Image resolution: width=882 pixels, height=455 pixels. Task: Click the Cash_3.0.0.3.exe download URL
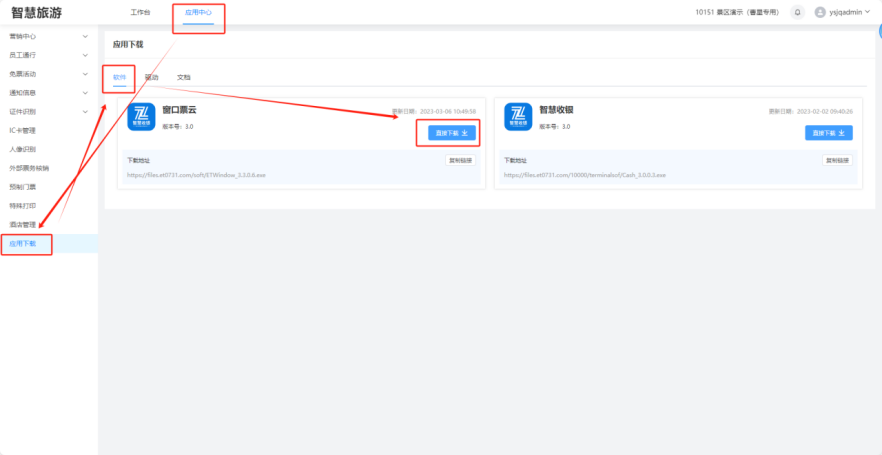(x=584, y=175)
